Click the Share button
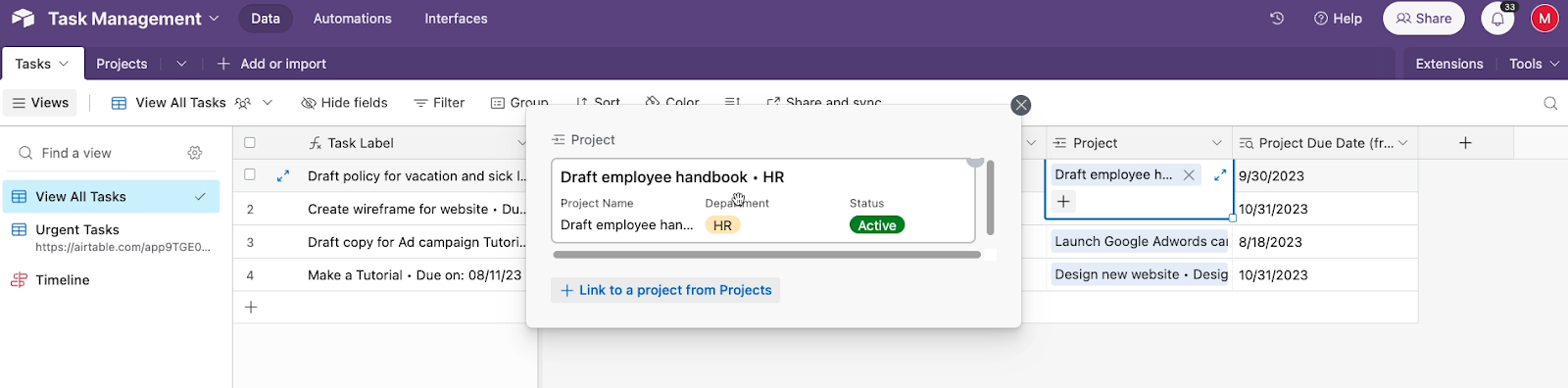 tap(1424, 19)
